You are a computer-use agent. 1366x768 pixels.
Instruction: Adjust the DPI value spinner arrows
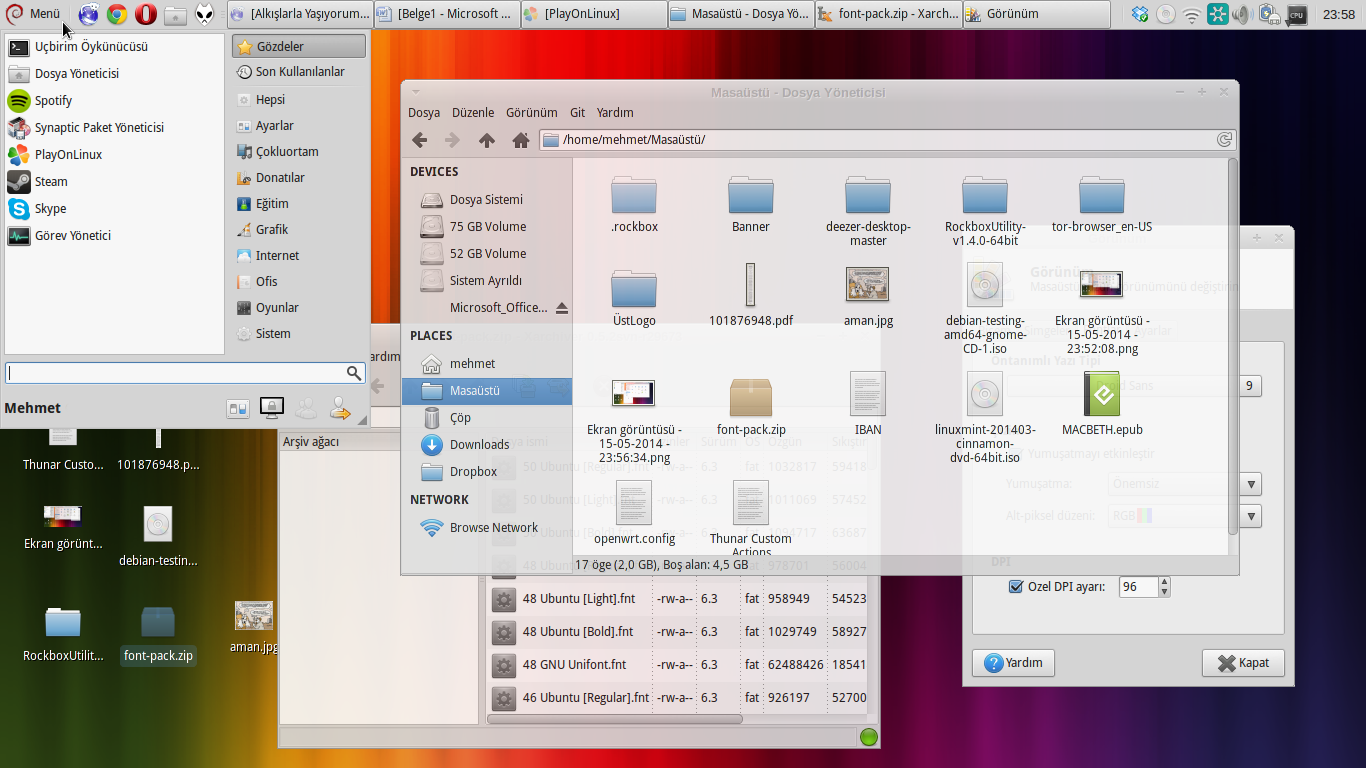click(1164, 587)
